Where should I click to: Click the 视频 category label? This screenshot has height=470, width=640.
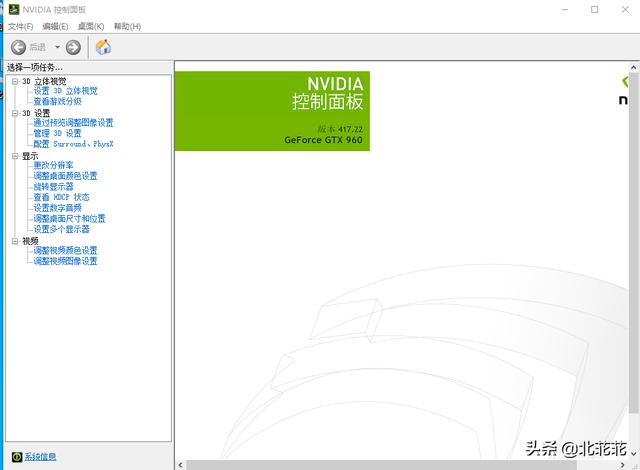pyautogui.click(x=30, y=241)
